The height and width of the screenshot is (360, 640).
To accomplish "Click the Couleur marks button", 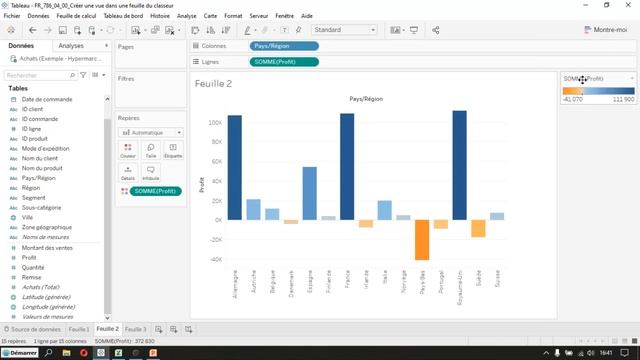I will (128, 151).
